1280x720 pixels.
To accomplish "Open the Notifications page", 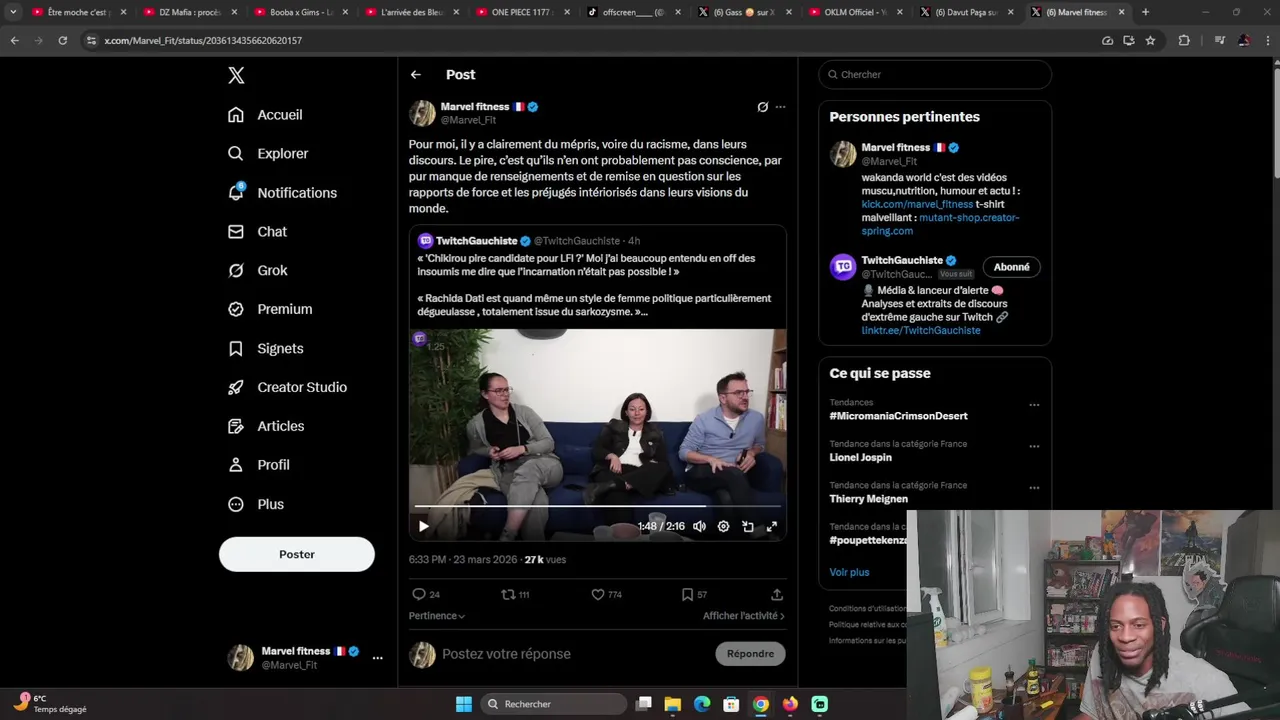I will [x=282, y=193].
